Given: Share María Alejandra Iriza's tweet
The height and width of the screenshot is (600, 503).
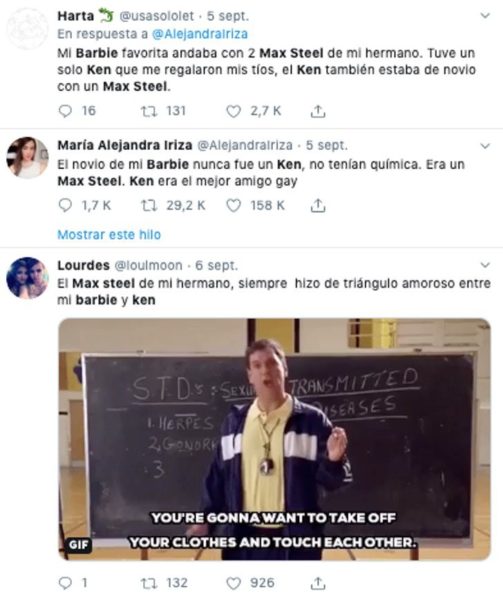Looking at the screenshot, I should (x=317, y=206).
